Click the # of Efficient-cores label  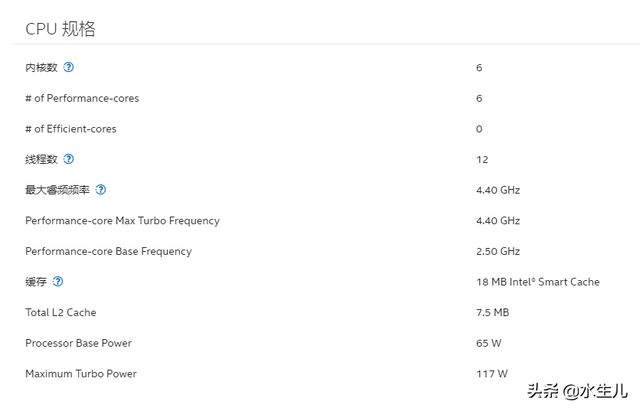(x=70, y=129)
